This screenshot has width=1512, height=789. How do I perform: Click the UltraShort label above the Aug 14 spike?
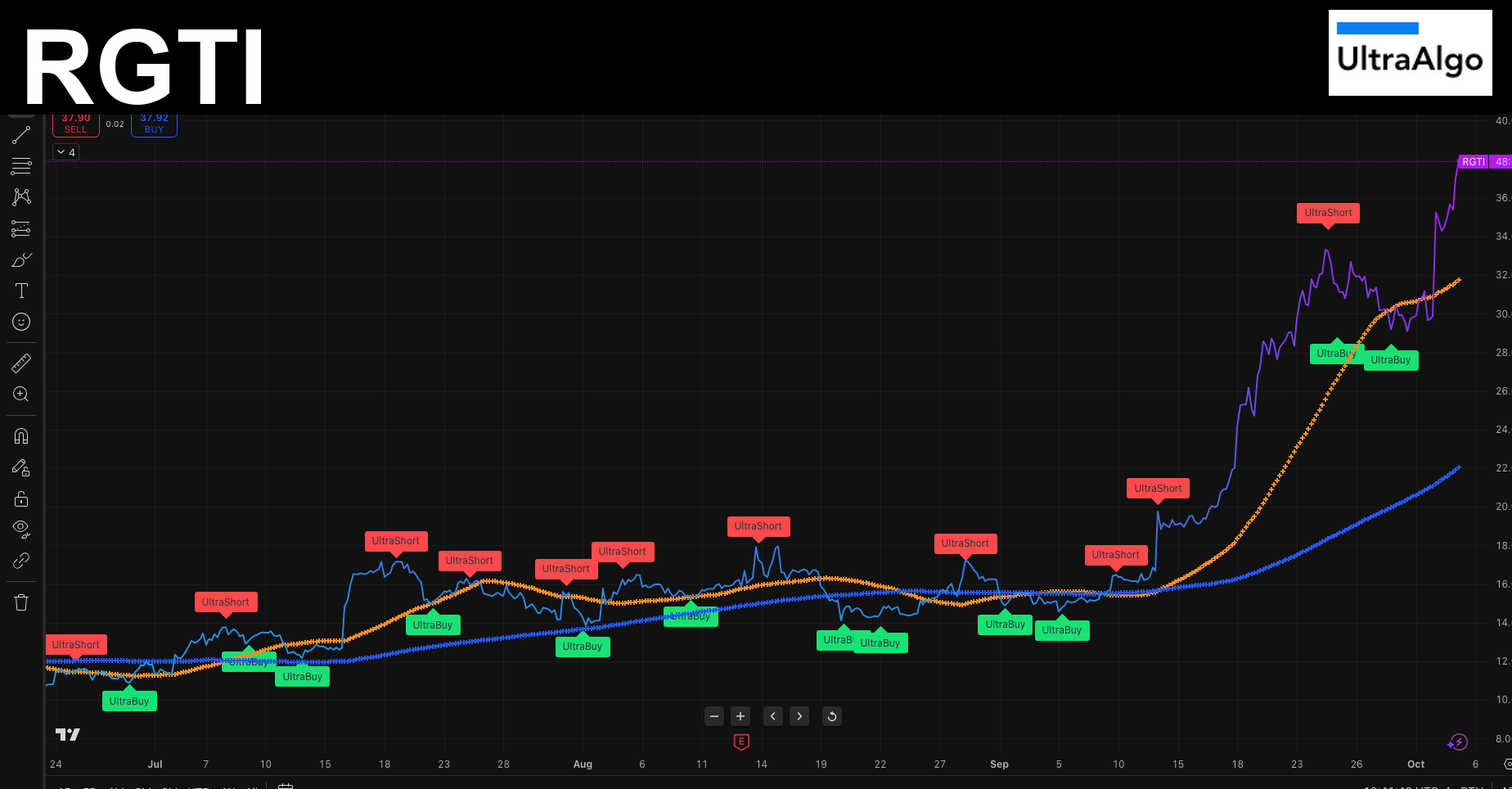pyautogui.click(x=758, y=526)
